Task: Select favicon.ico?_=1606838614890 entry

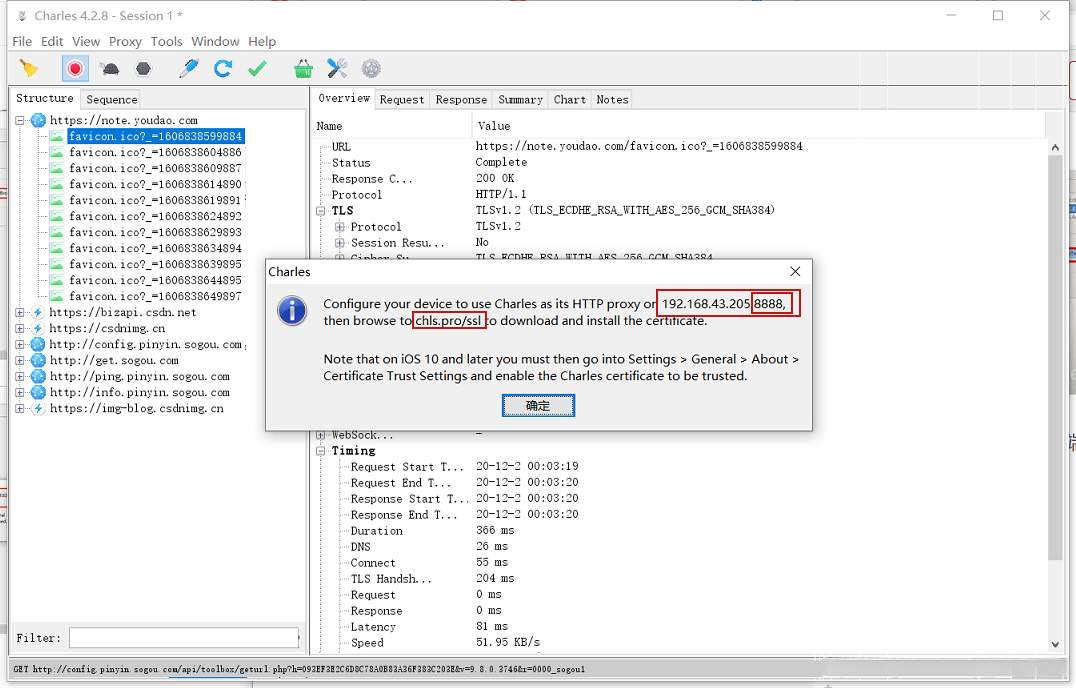Action: (156, 185)
